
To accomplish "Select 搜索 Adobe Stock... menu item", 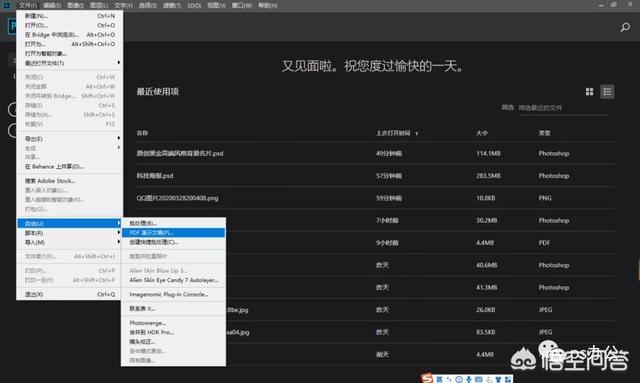I will point(70,181).
